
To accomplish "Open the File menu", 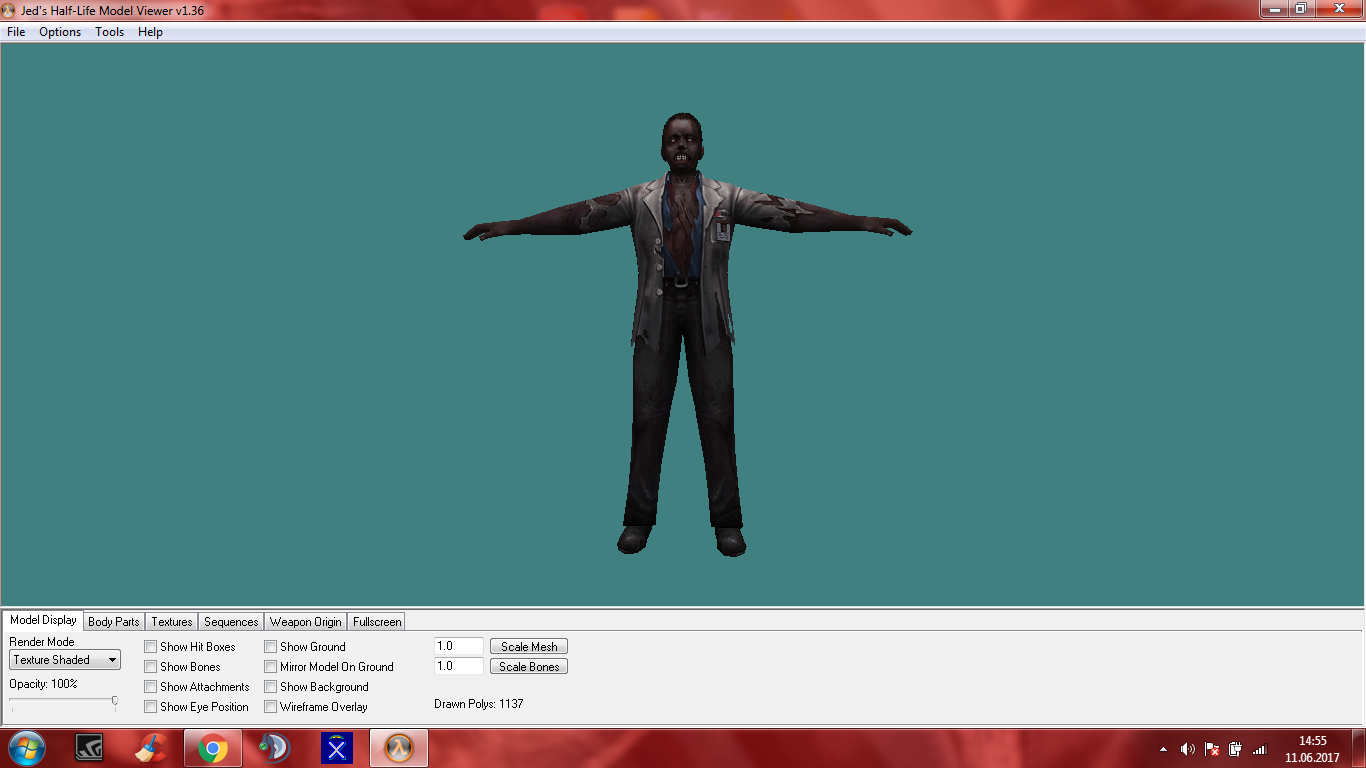I will click(16, 32).
